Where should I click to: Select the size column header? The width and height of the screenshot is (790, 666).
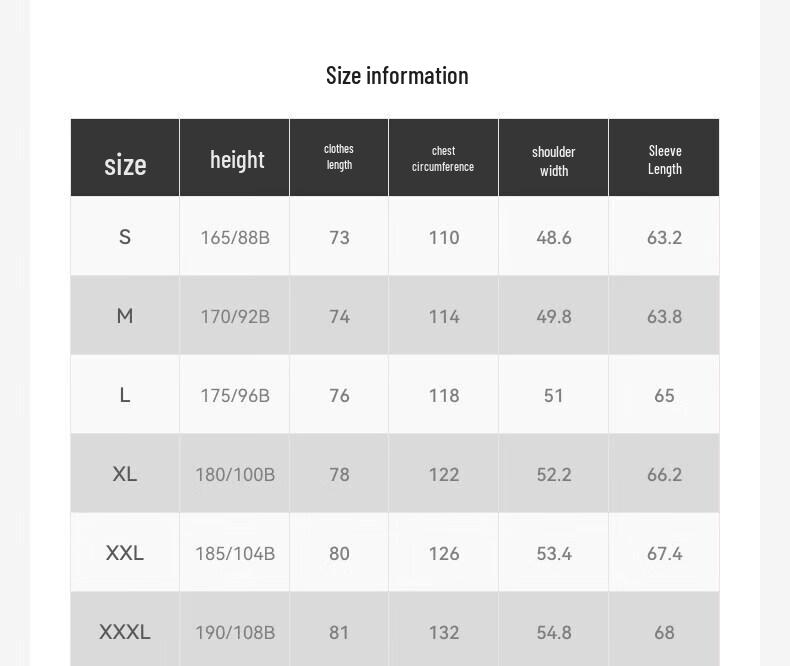125,158
